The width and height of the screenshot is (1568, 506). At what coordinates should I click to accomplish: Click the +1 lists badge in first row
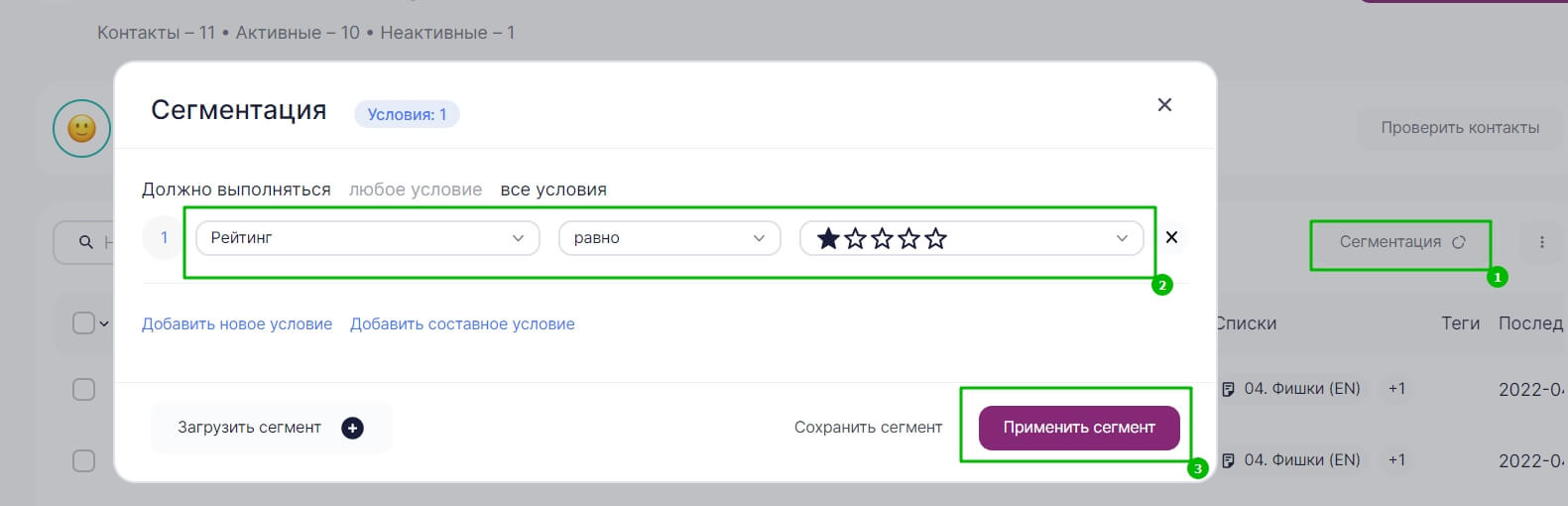click(x=1396, y=389)
